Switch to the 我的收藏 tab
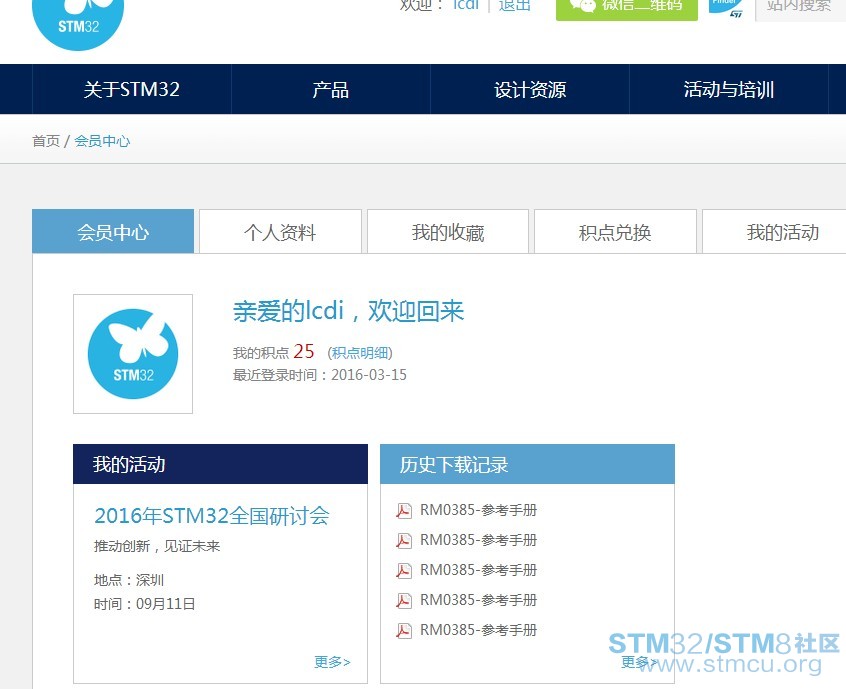Viewport: 846px width, 689px height. [x=448, y=231]
